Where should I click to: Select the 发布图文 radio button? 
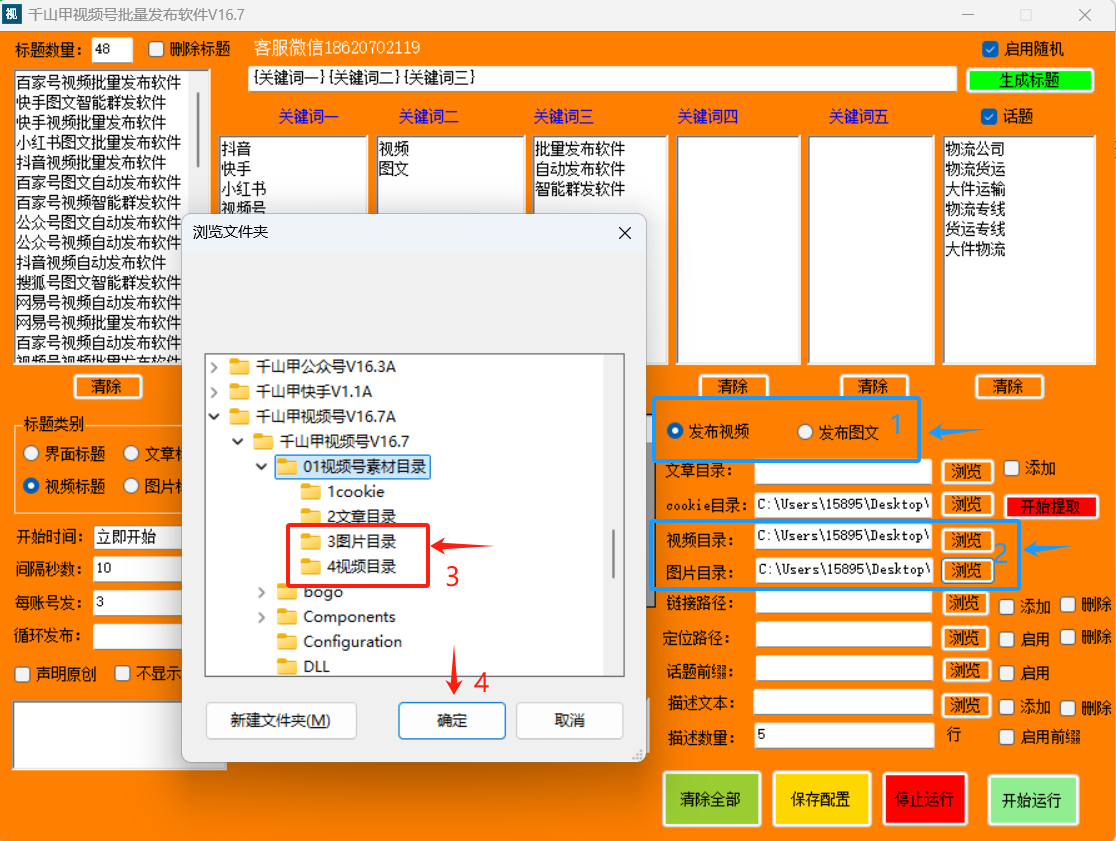805,432
